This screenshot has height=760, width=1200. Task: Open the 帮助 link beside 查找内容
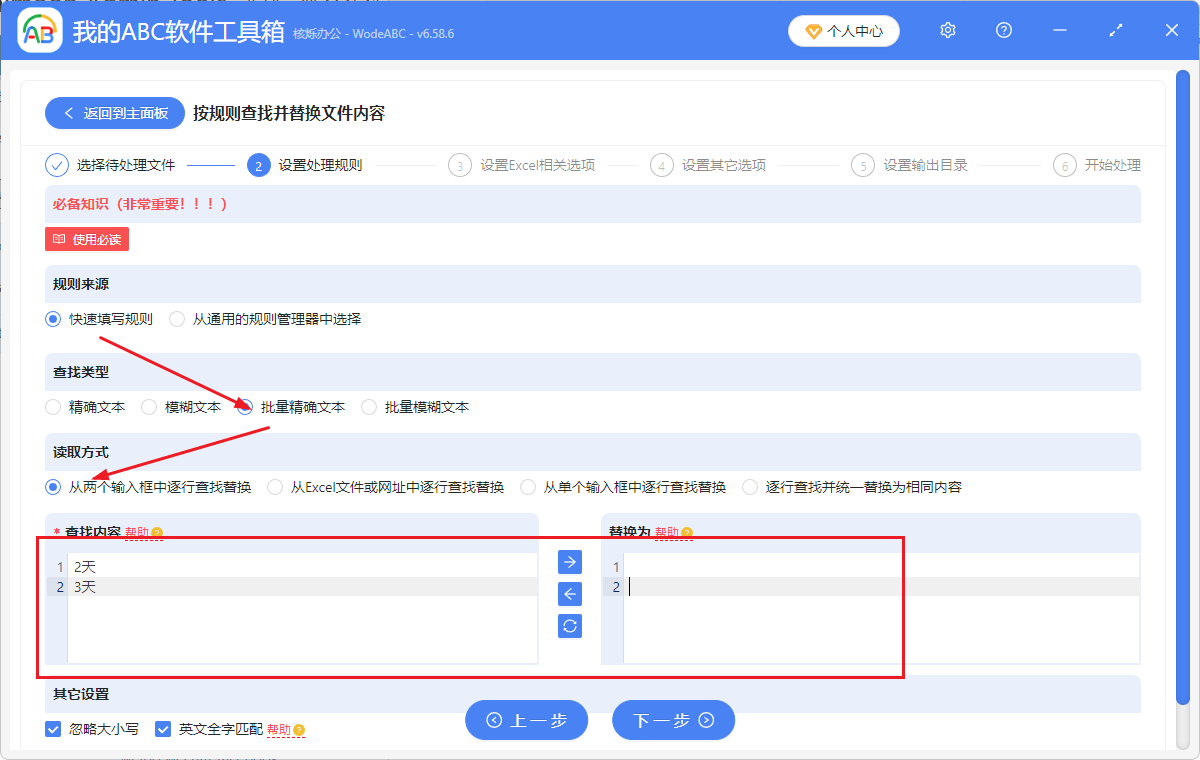(x=135, y=530)
